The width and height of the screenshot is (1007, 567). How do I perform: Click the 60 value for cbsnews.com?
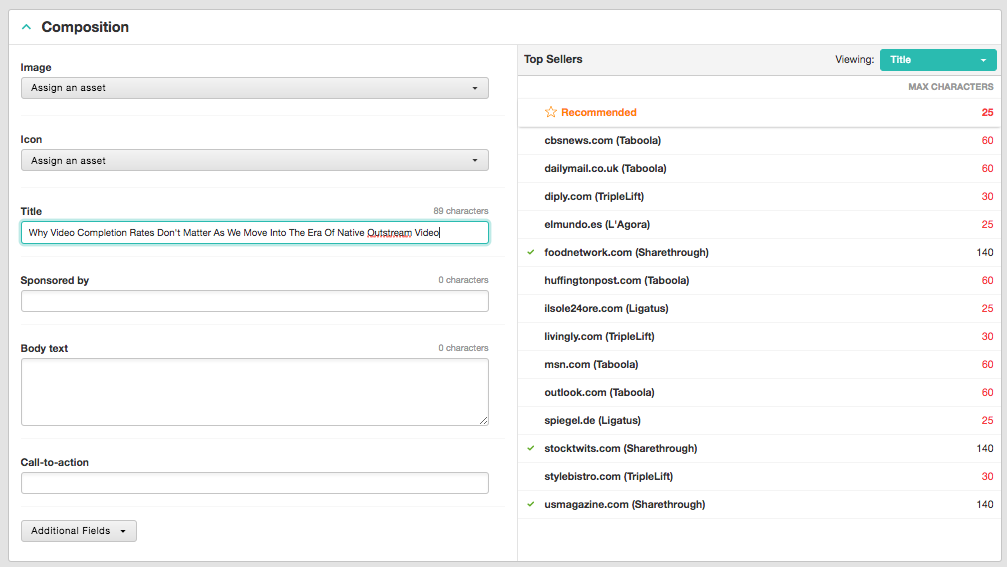987,141
